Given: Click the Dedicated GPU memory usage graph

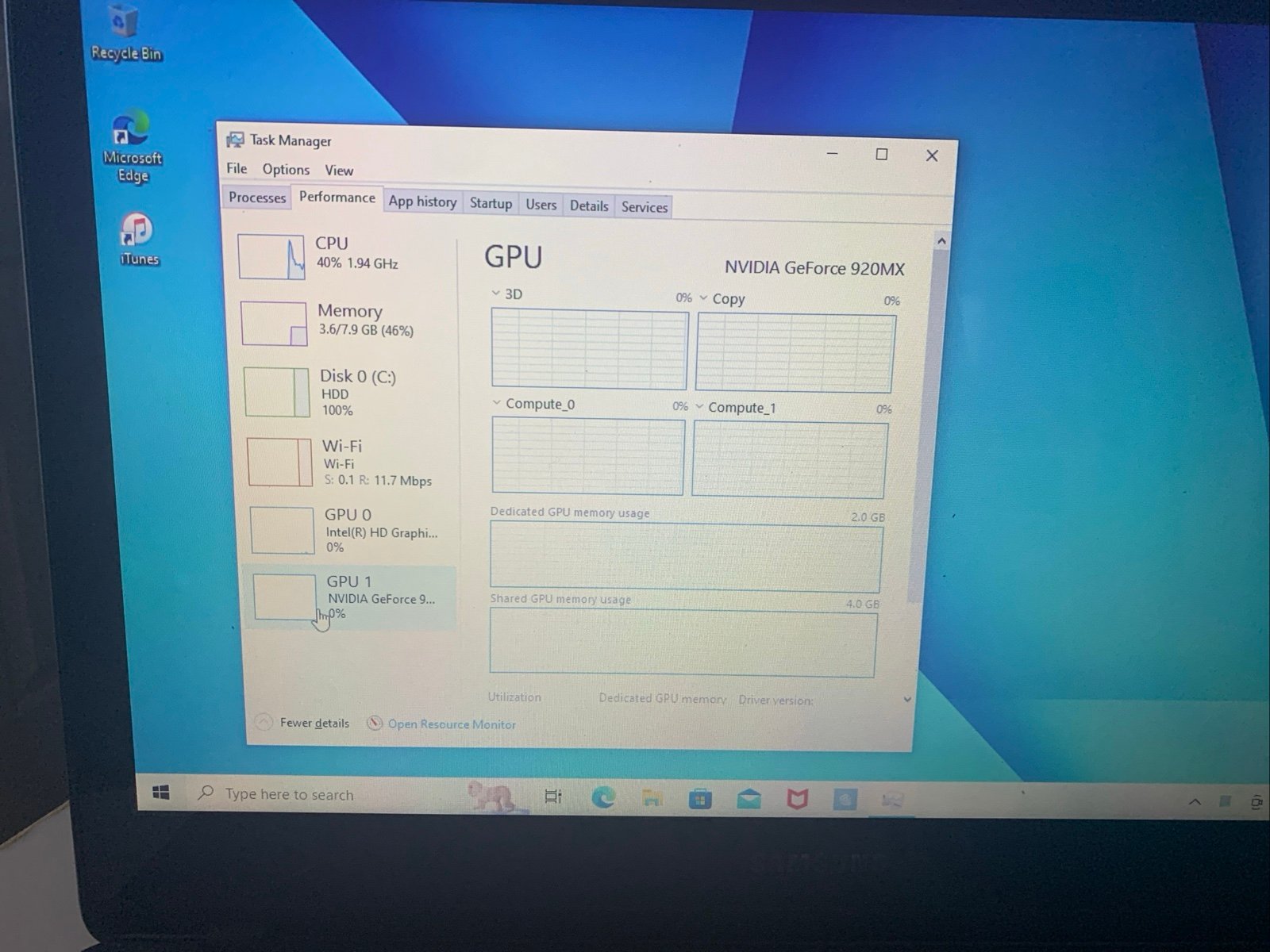Looking at the screenshot, I should [x=686, y=557].
